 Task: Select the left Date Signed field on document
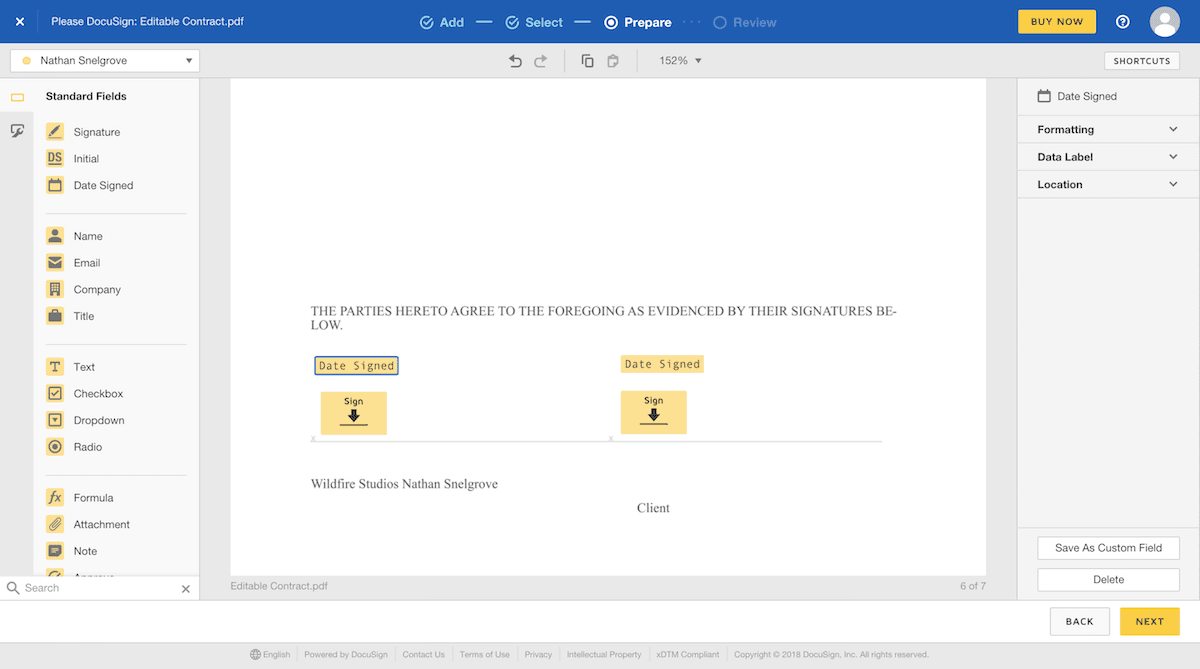coord(356,366)
